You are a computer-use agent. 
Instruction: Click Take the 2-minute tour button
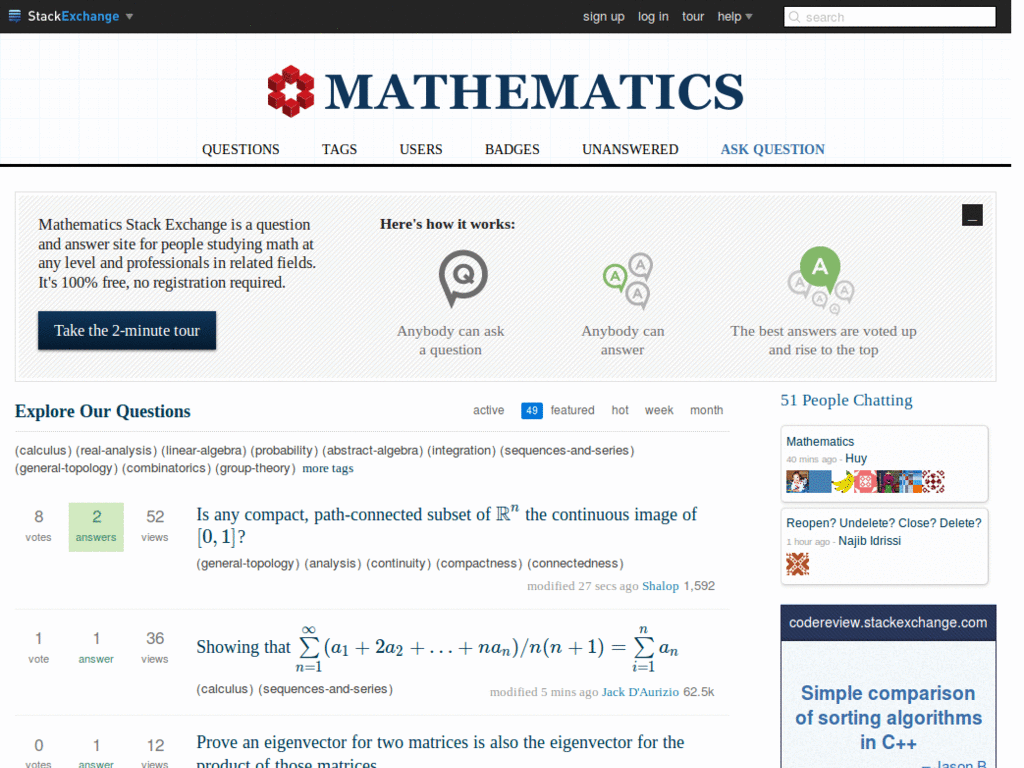tap(127, 330)
